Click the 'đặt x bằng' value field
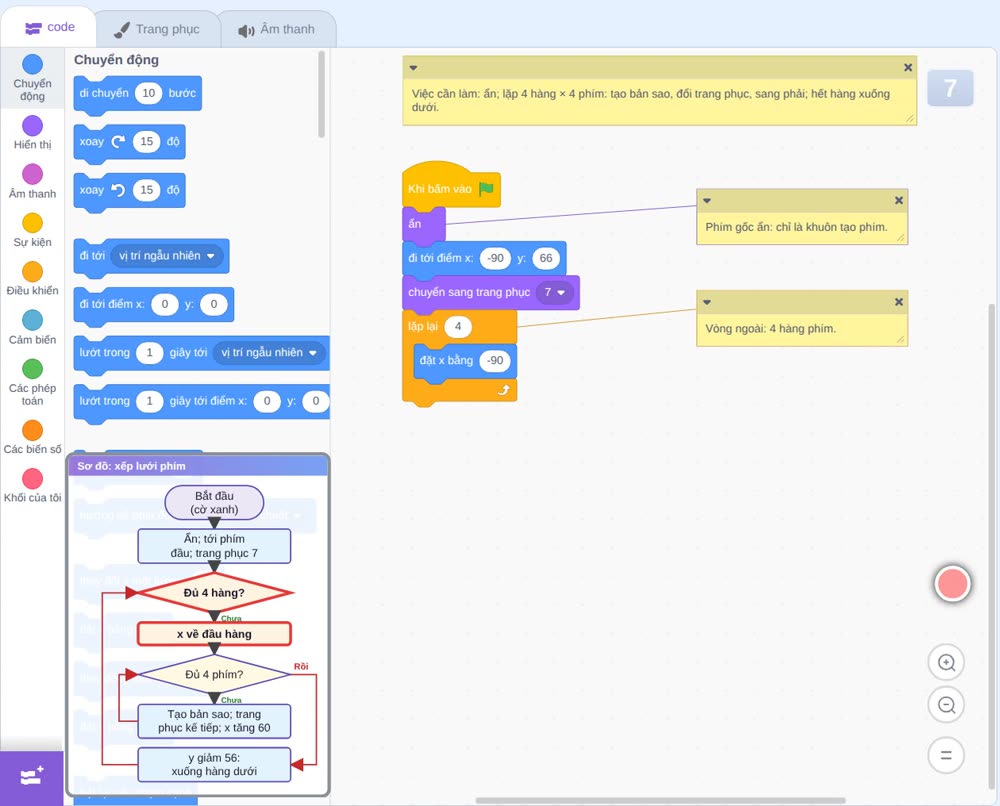The width and height of the screenshot is (1000, 806). (x=495, y=360)
